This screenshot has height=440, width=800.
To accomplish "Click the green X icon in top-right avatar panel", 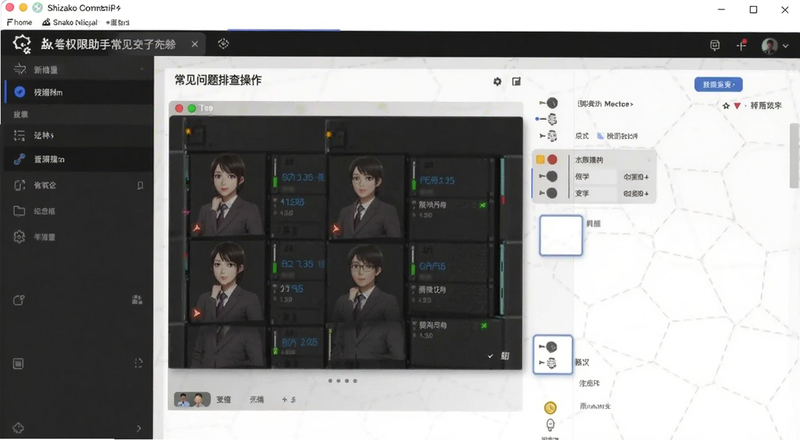I will [x=482, y=205].
